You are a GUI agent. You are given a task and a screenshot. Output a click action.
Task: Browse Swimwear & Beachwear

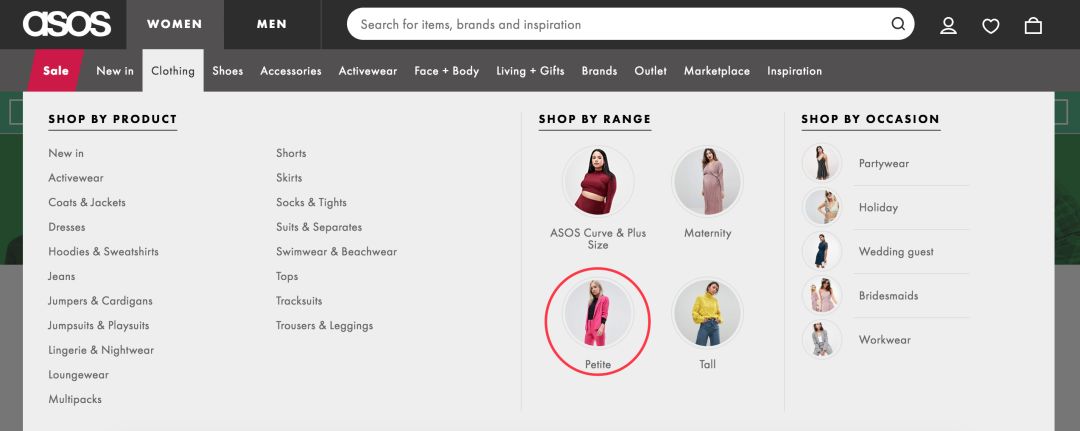point(337,251)
